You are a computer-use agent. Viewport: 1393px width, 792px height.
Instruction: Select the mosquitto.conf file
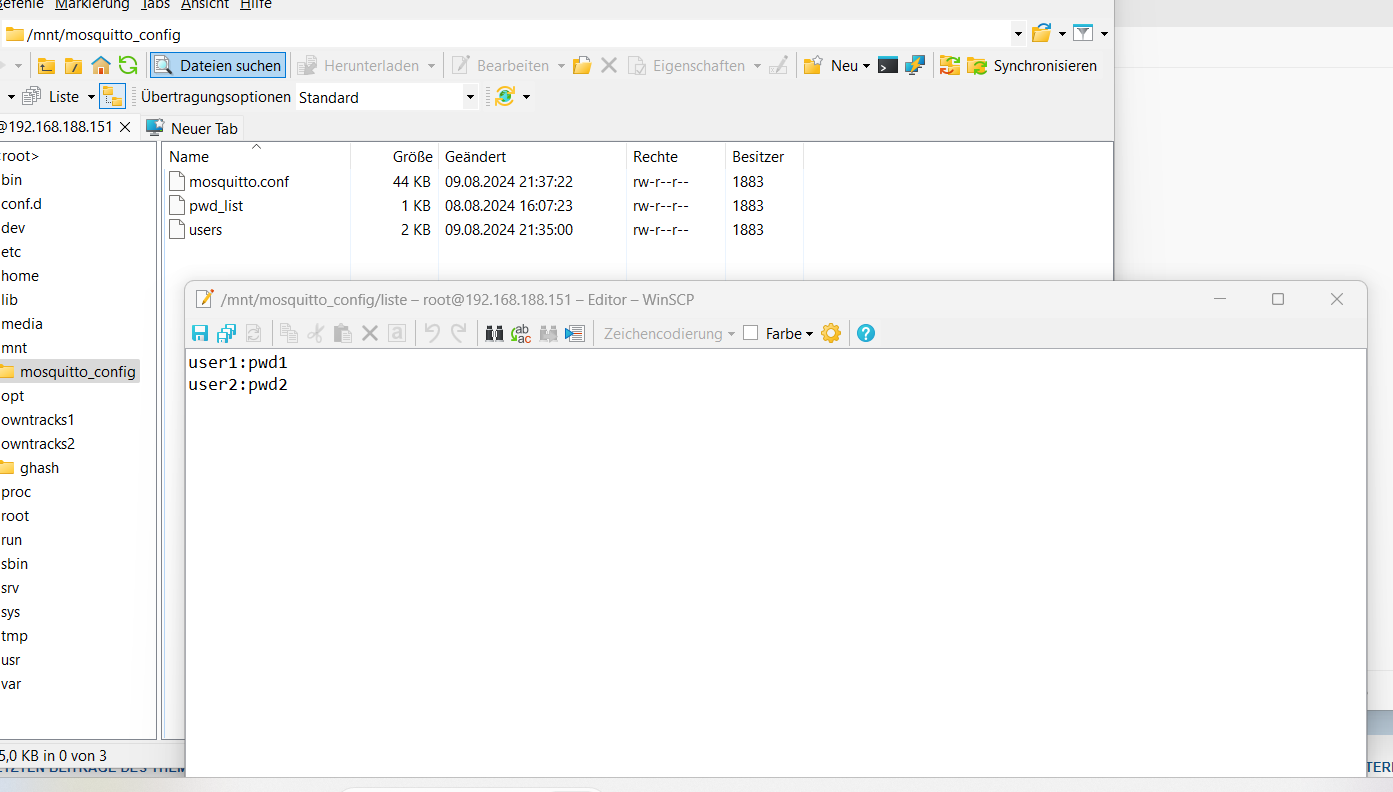229,182
